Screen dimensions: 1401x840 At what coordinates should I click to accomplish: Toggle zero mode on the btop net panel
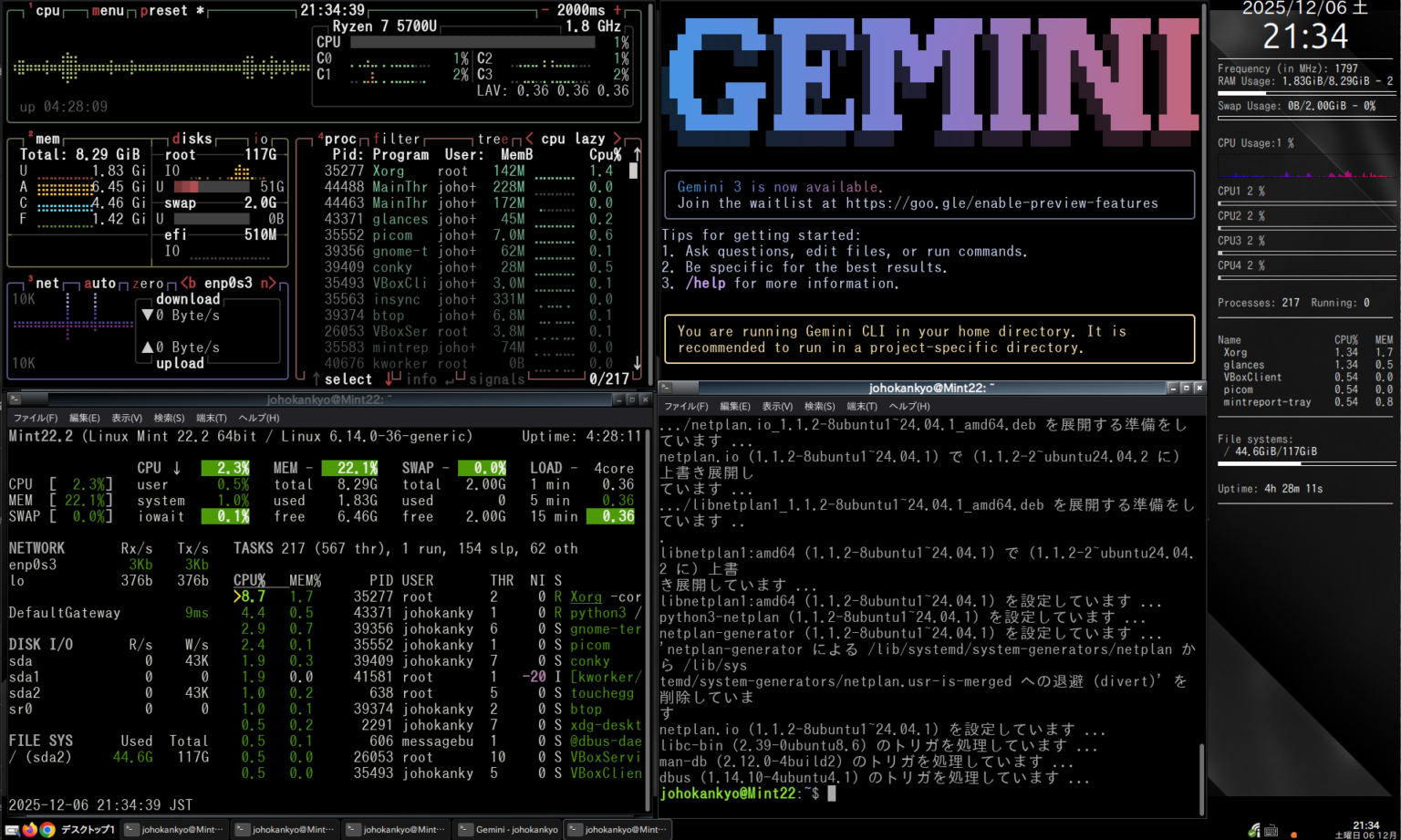point(149,283)
